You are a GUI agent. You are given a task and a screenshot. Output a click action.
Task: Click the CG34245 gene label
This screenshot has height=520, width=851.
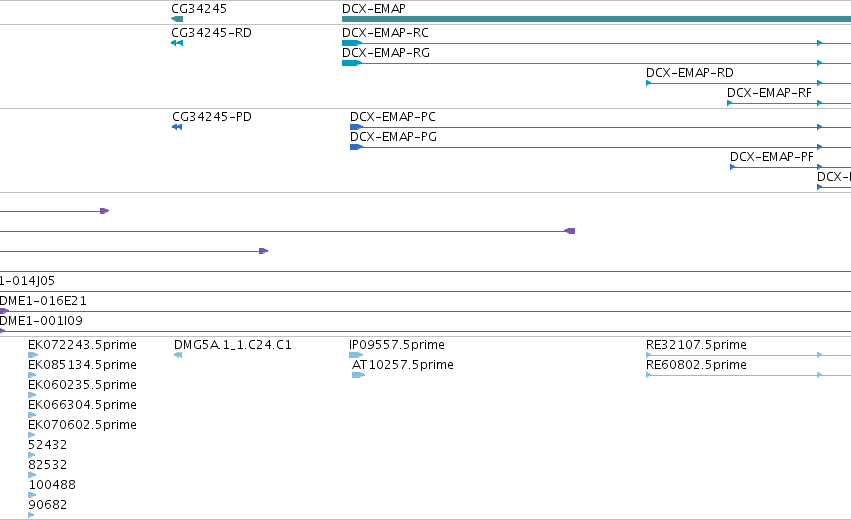[199, 9]
